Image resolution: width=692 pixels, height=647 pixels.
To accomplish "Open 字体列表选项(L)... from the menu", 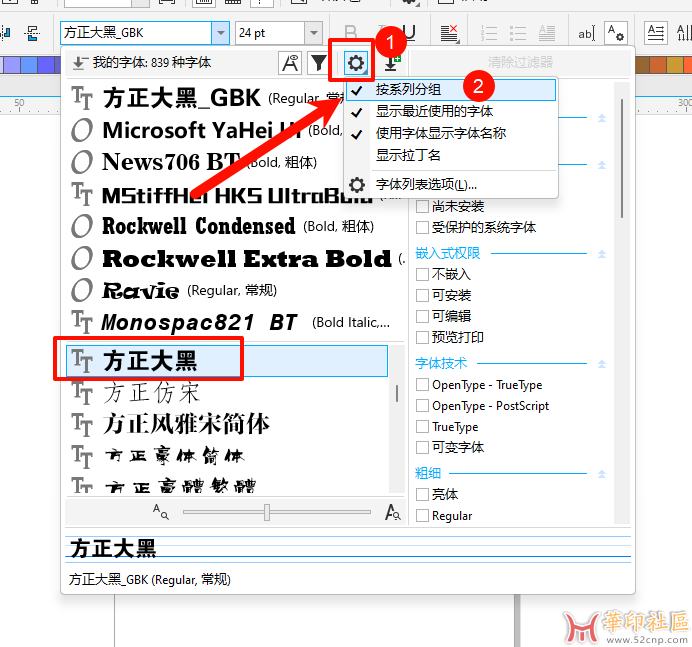I will click(x=451, y=184).
